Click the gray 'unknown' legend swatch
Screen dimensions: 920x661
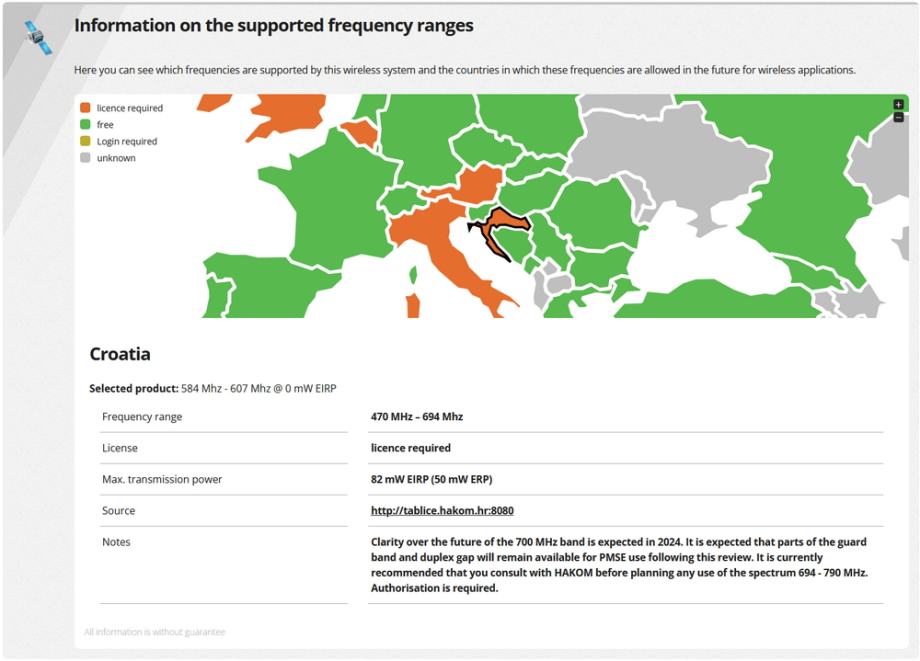pyautogui.click(x=86, y=158)
